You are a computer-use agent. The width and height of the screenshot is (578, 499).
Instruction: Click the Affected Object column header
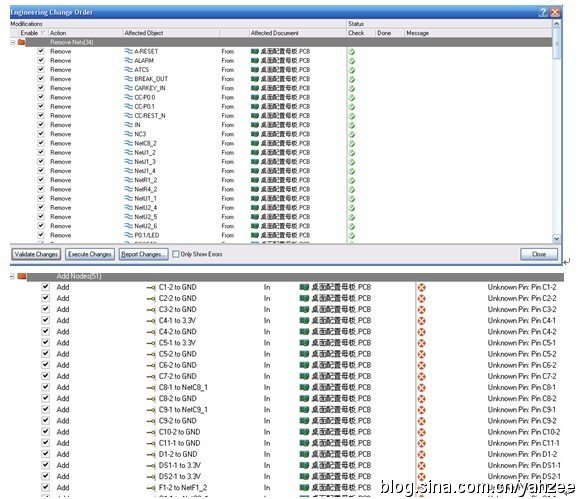(x=144, y=33)
